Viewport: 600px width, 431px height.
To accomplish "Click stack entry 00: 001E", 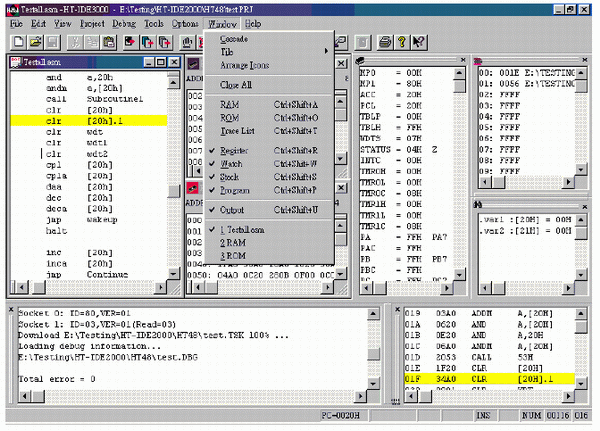I will point(527,73).
